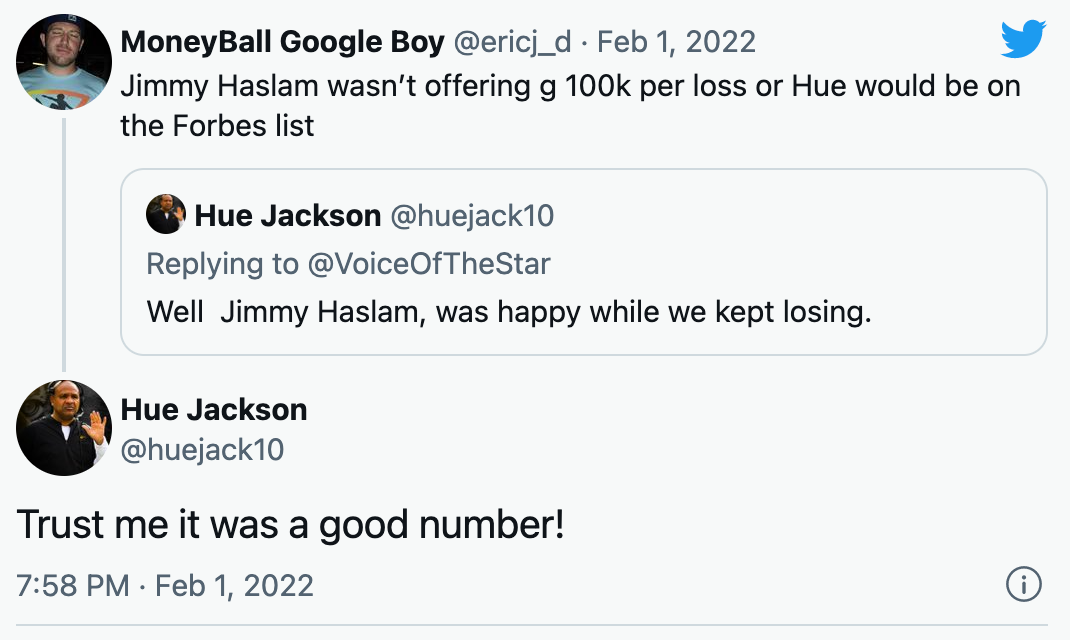Click the 'Replying to' label in quoted tweet

(222, 263)
